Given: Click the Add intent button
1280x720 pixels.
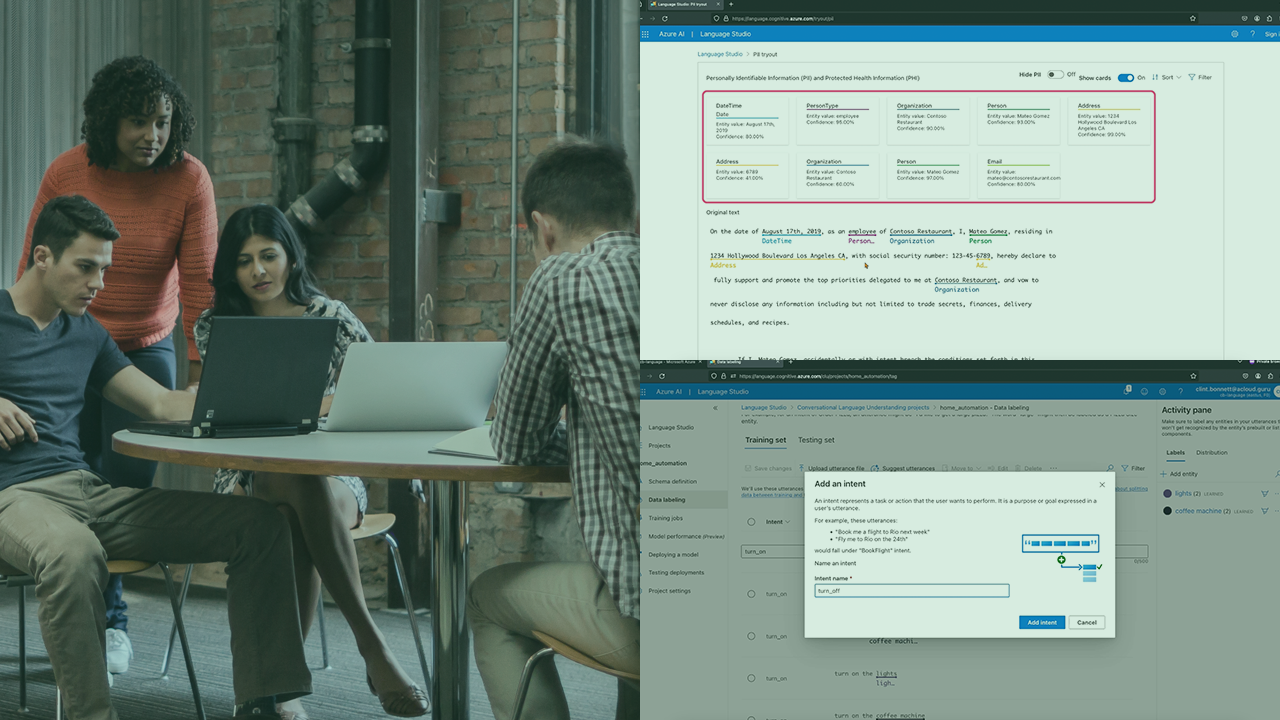Looking at the screenshot, I should click(1041, 622).
